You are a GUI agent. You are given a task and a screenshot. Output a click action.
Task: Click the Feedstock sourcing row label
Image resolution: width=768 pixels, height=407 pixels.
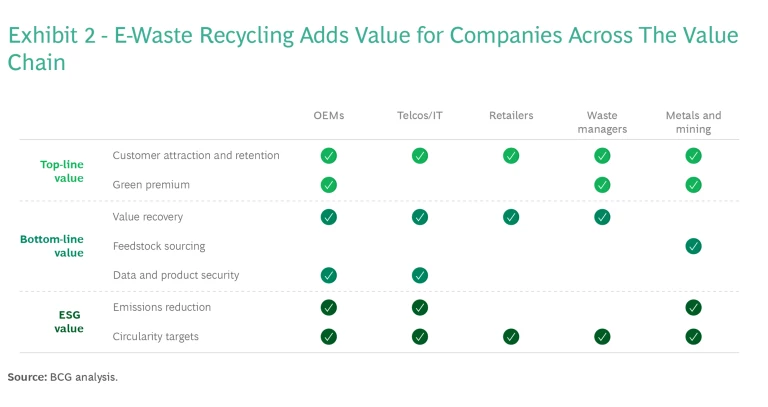pos(160,246)
